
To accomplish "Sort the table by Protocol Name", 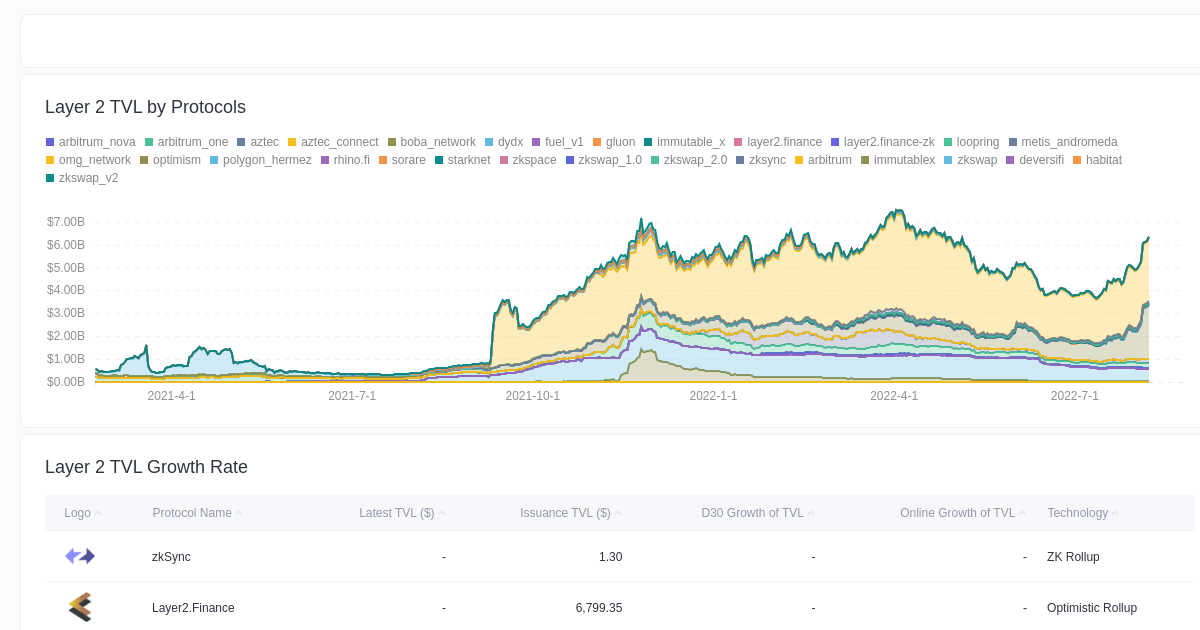I will [192, 513].
